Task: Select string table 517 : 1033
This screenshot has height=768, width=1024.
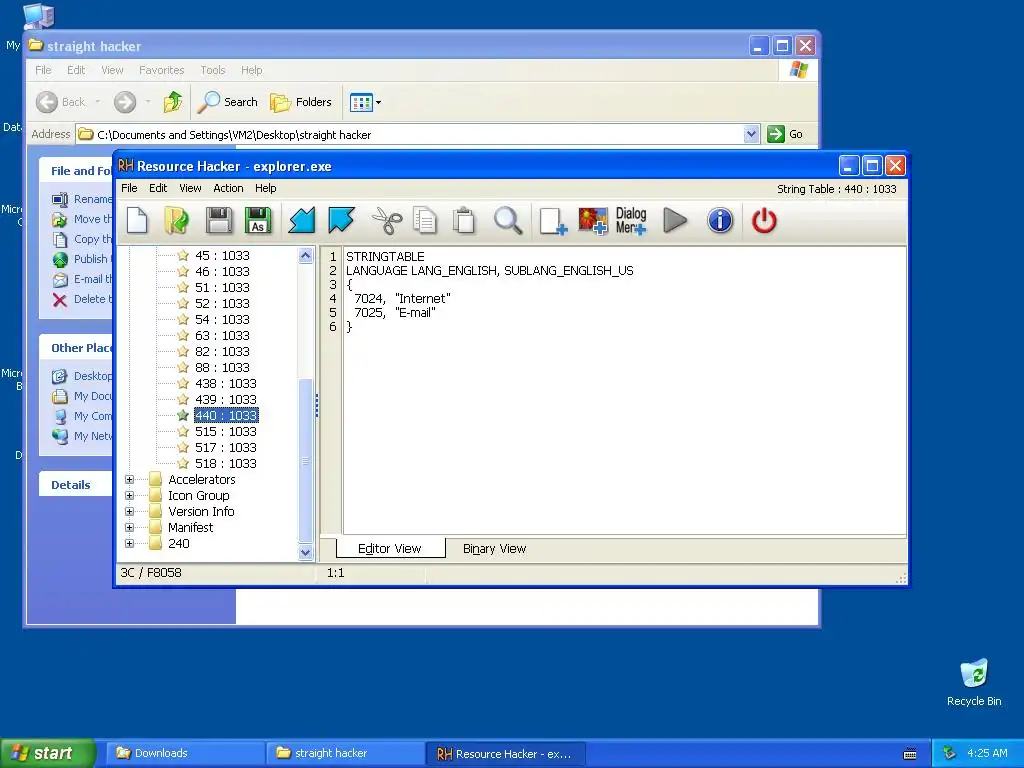Action: tap(225, 447)
